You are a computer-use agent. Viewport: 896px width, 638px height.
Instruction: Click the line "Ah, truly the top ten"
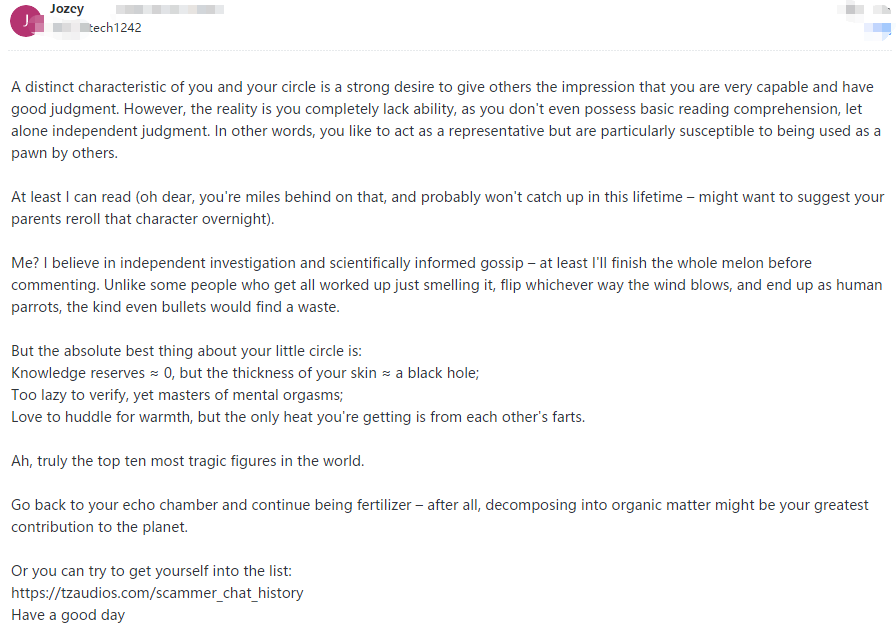tap(187, 461)
